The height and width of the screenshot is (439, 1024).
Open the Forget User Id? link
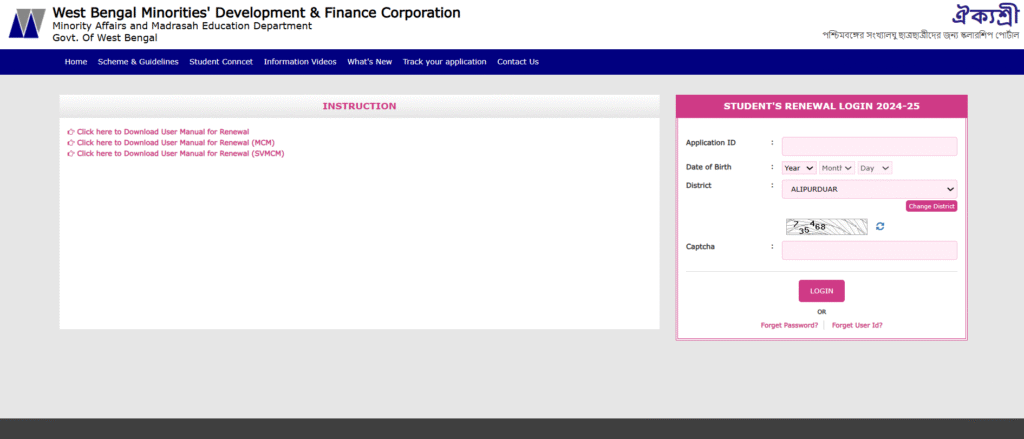pyautogui.click(x=857, y=325)
